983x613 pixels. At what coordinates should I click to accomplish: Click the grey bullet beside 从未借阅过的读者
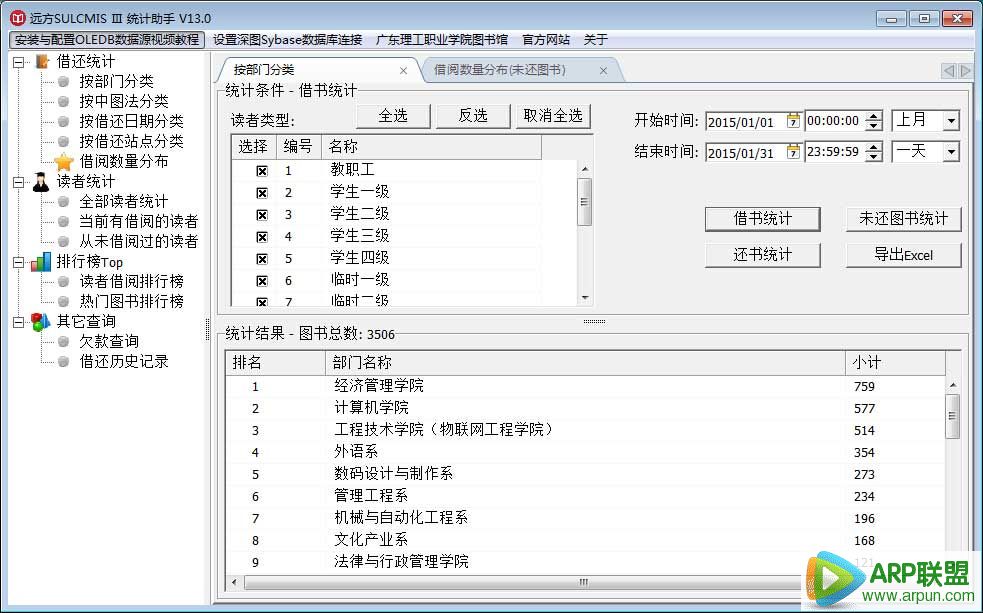(63, 241)
